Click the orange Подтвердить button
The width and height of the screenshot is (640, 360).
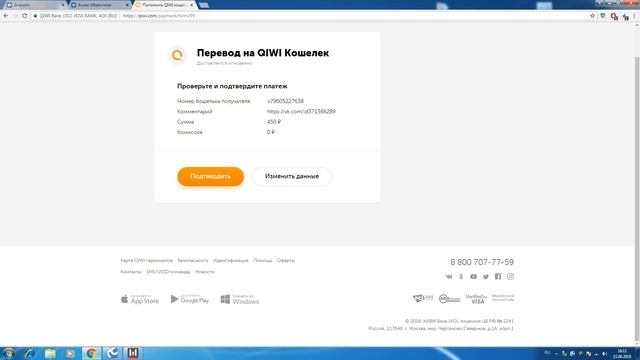[x=210, y=176]
